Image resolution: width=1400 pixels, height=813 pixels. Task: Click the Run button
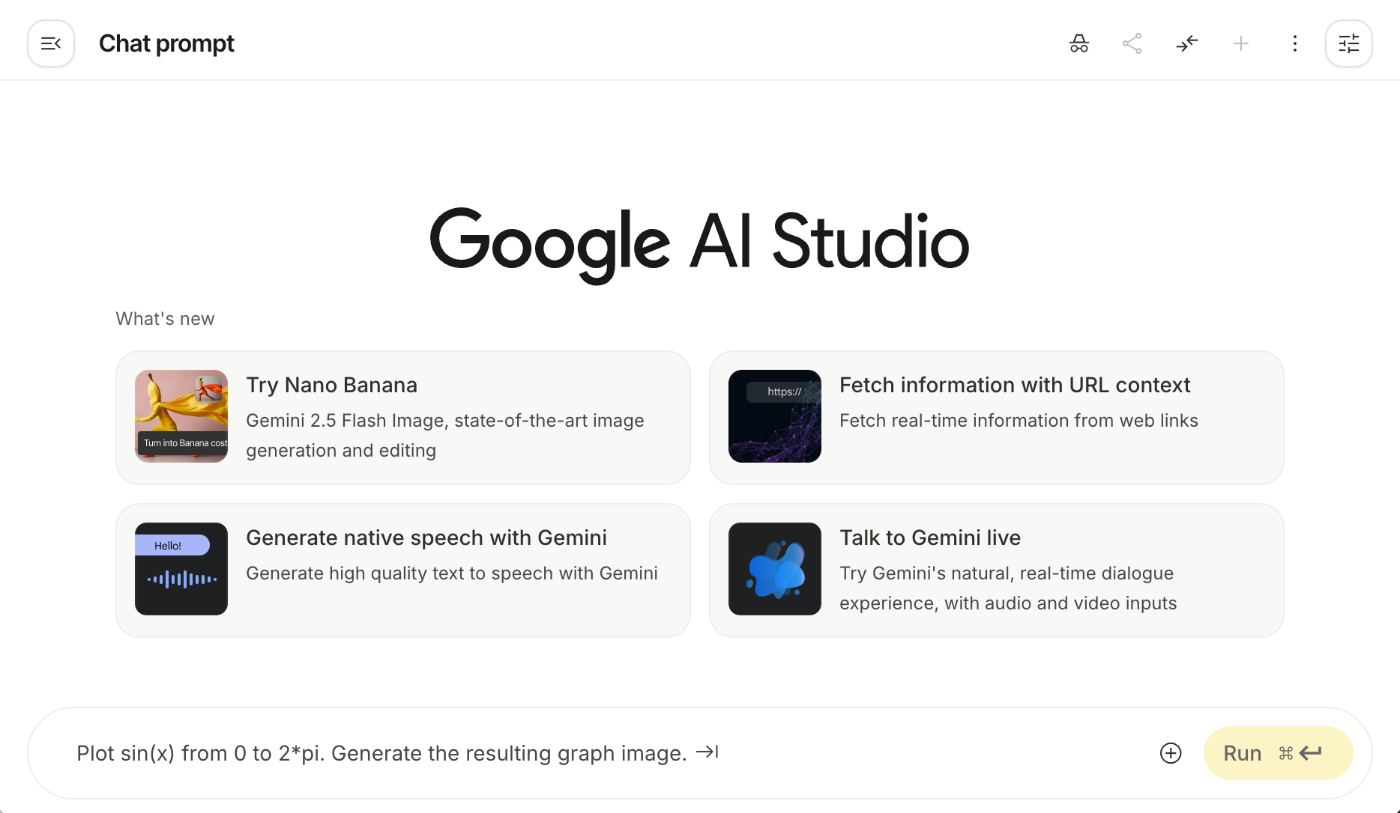(1278, 753)
